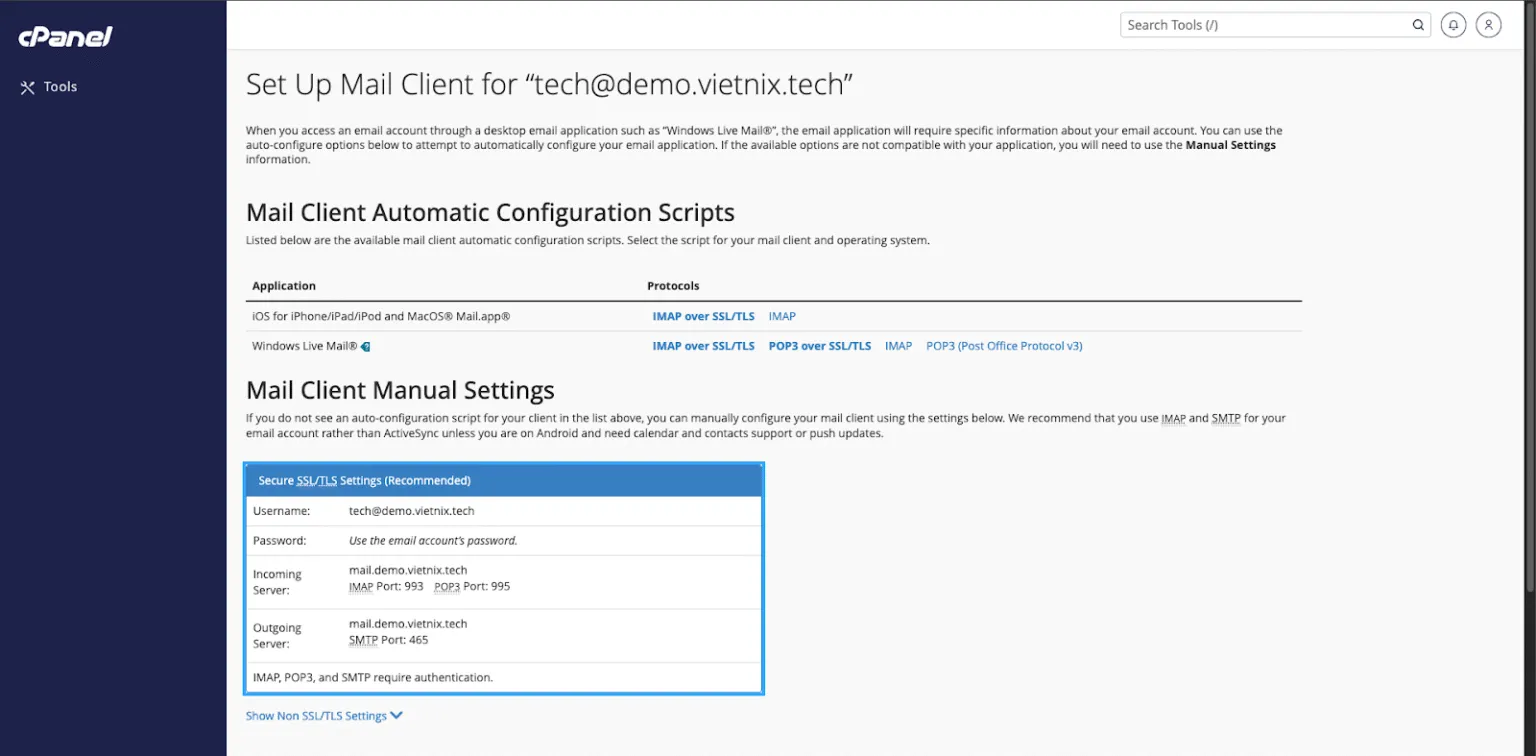Click the underlined SMTP term under Outgoing Server
The height and width of the screenshot is (756, 1536).
click(362, 639)
